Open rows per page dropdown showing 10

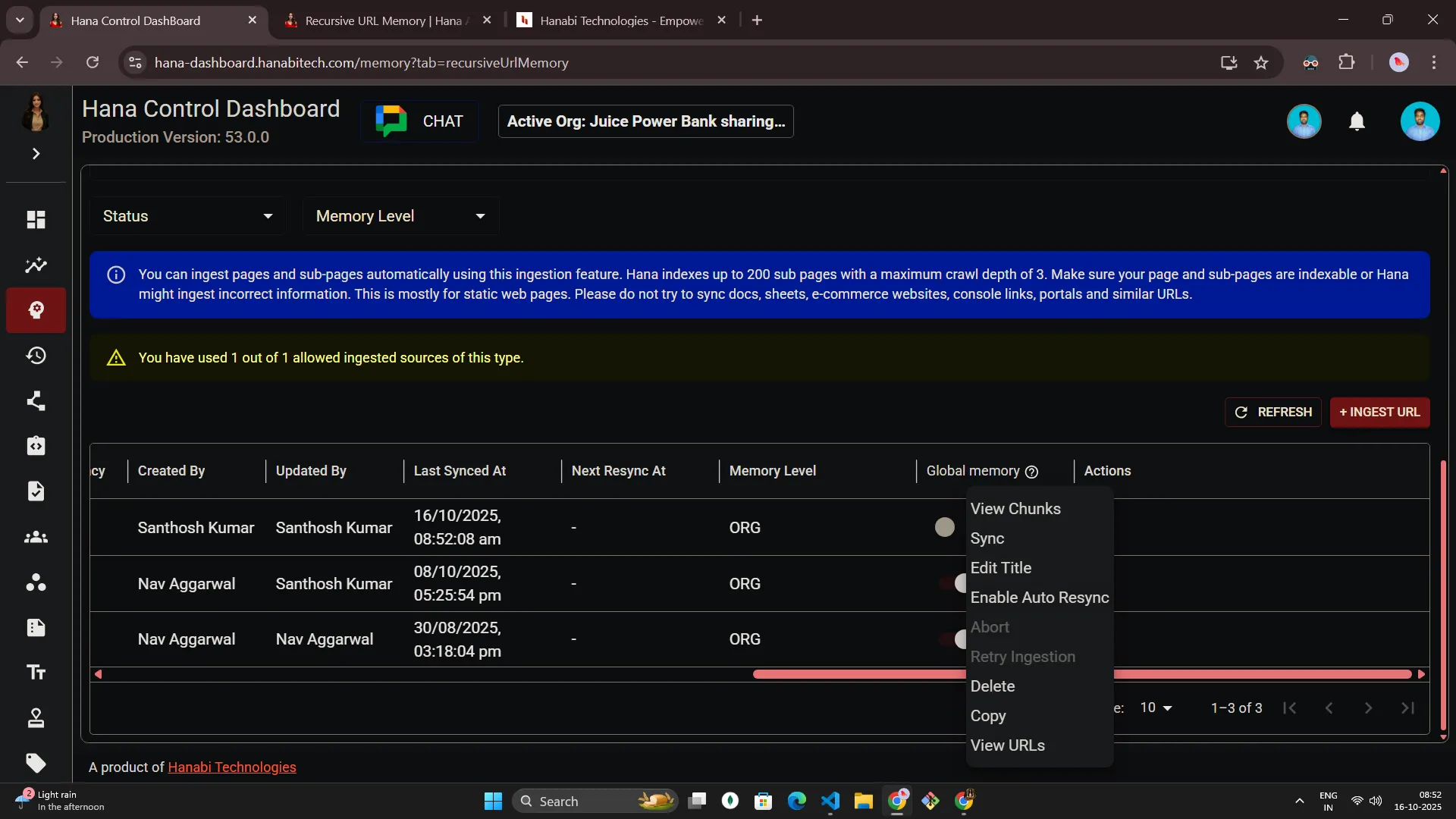click(1156, 708)
